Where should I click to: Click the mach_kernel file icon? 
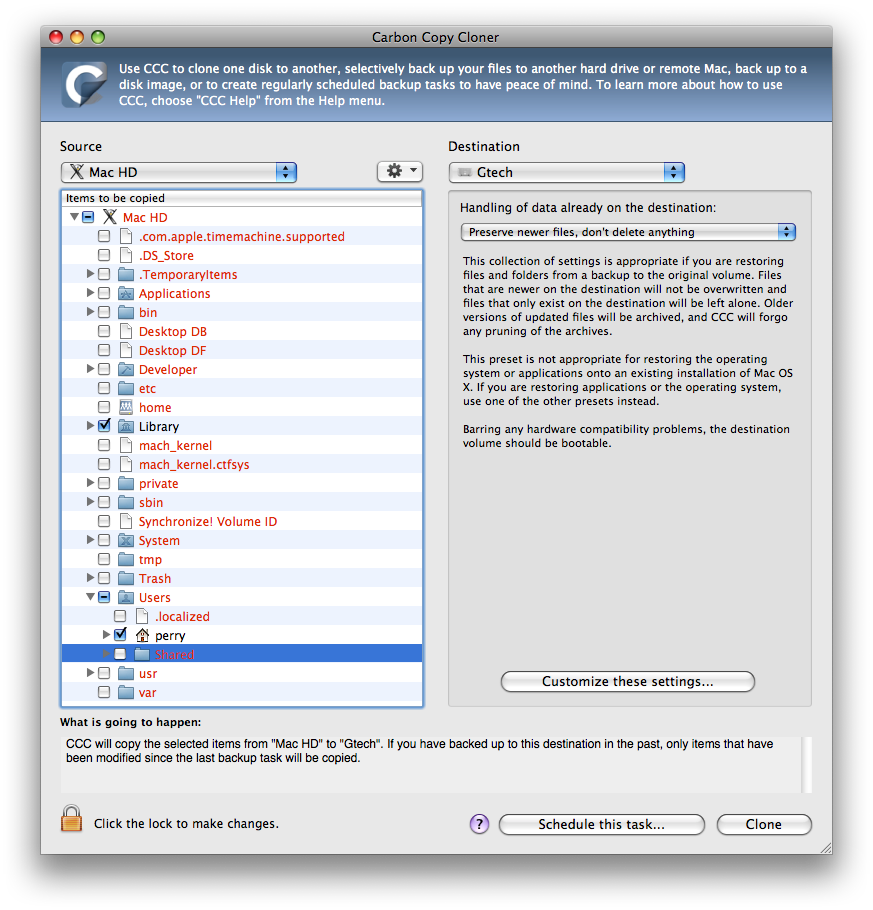(126, 445)
